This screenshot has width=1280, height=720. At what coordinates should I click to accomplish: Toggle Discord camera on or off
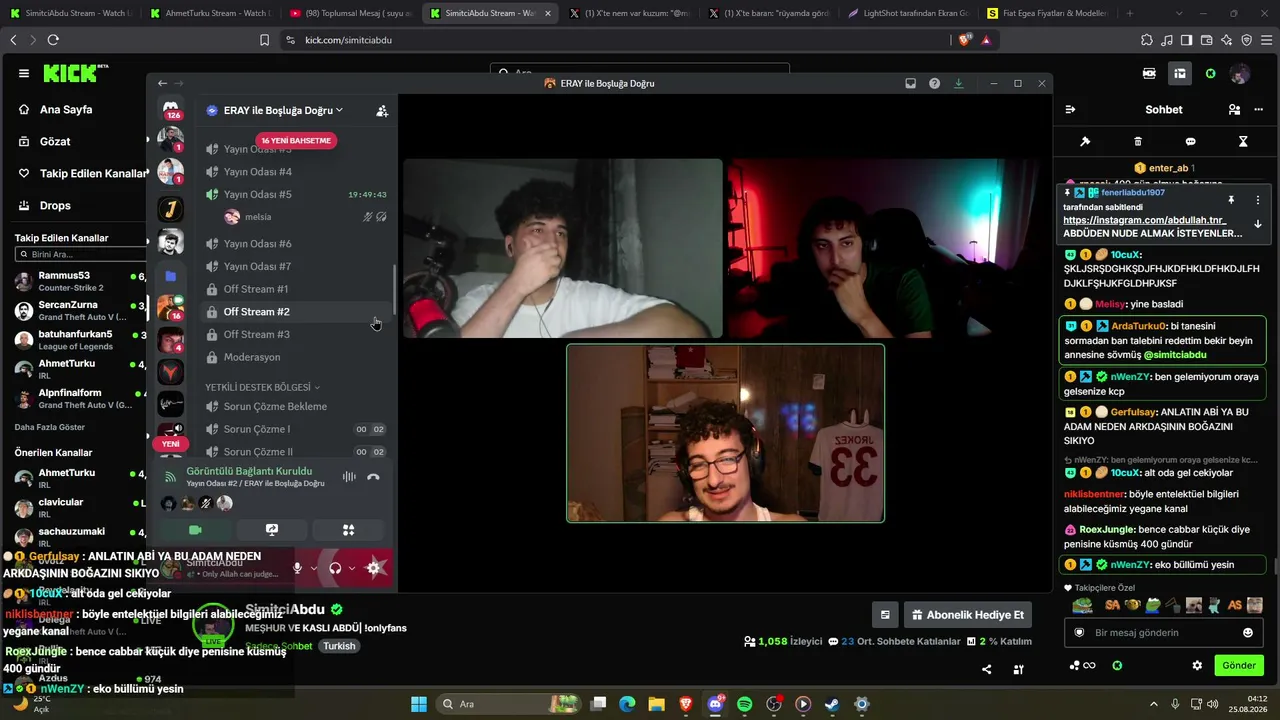[x=195, y=530]
